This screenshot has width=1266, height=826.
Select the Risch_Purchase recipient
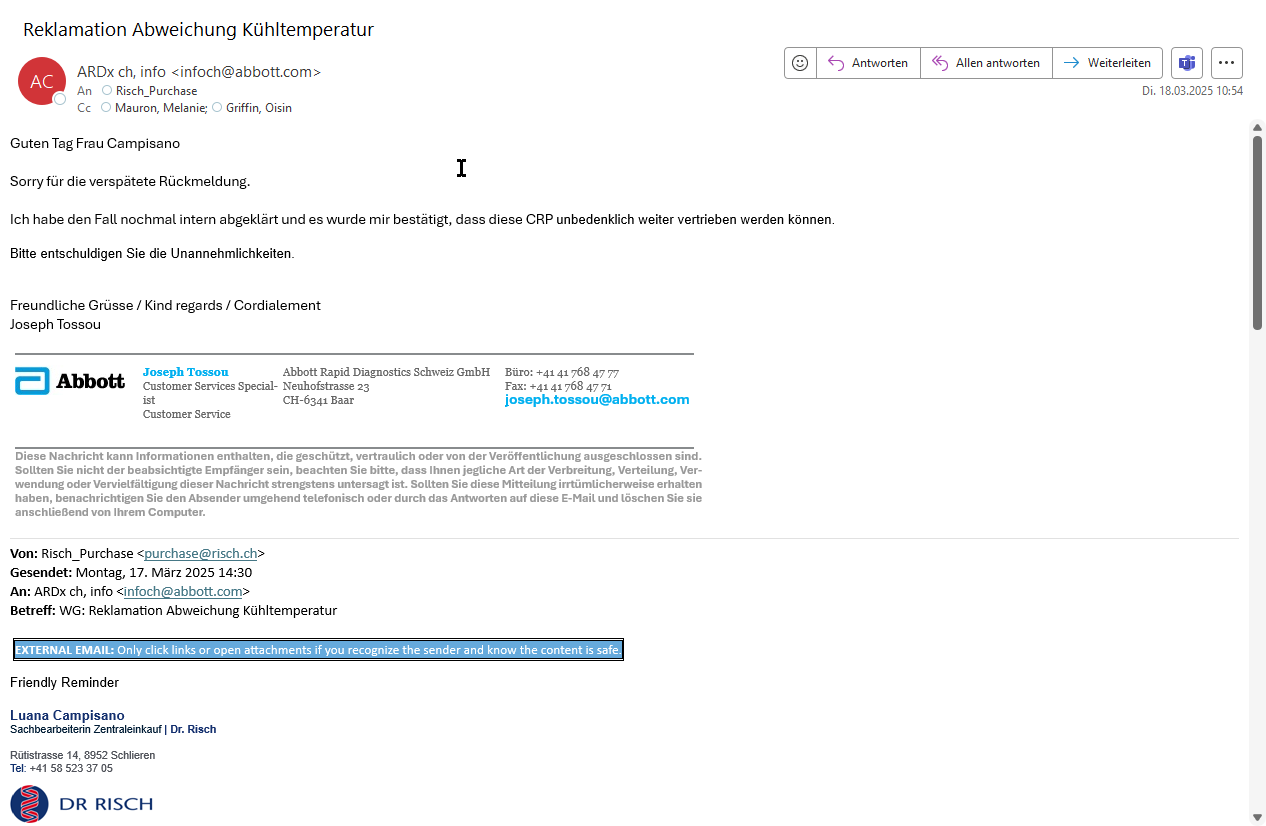point(156,91)
